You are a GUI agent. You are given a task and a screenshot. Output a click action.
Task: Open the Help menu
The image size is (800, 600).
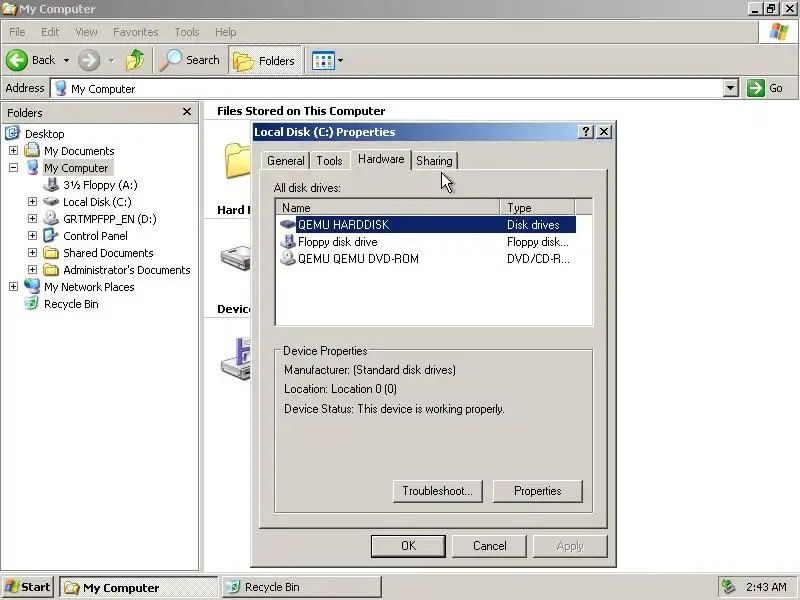tap(225, 32)
